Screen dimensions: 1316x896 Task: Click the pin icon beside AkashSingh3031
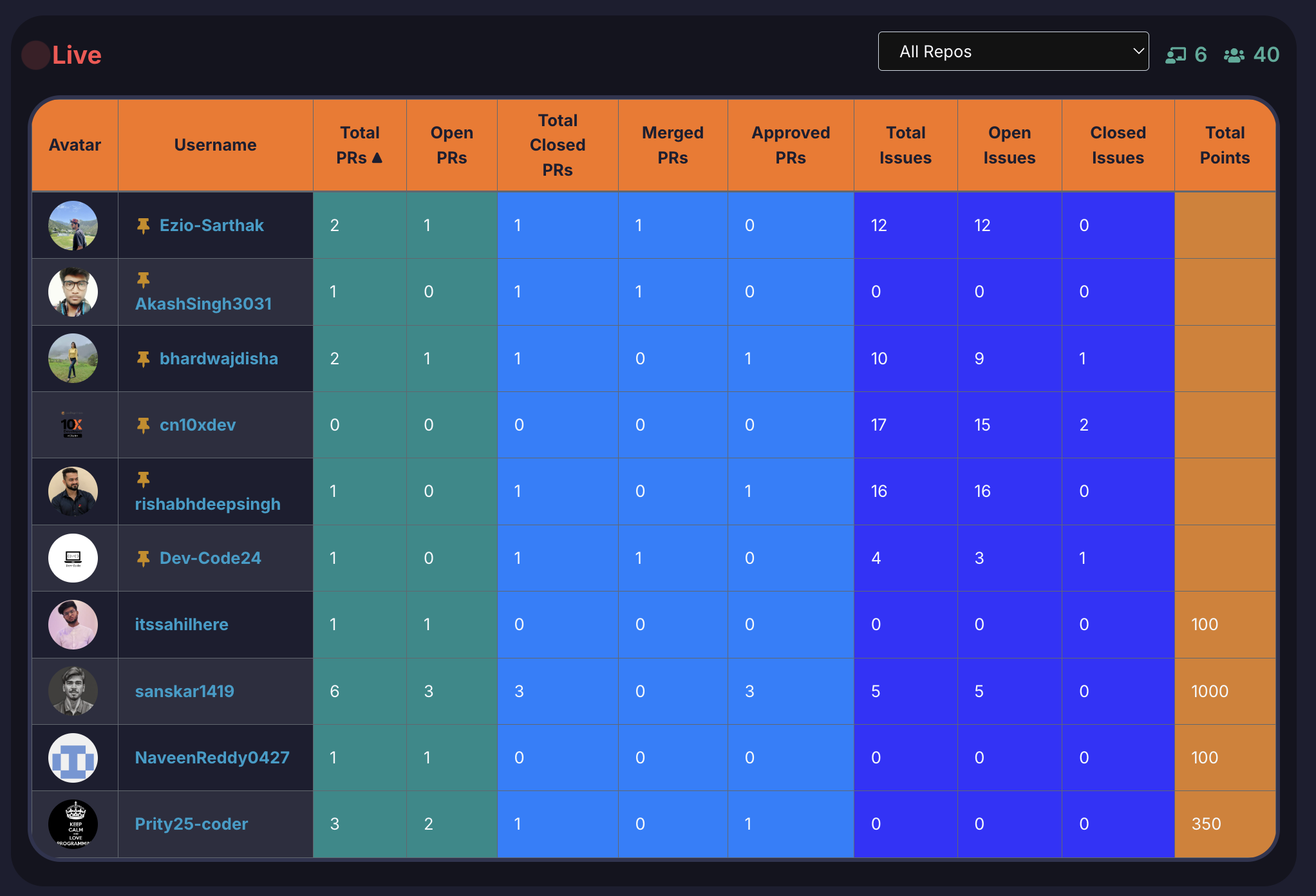click(143, 279)
